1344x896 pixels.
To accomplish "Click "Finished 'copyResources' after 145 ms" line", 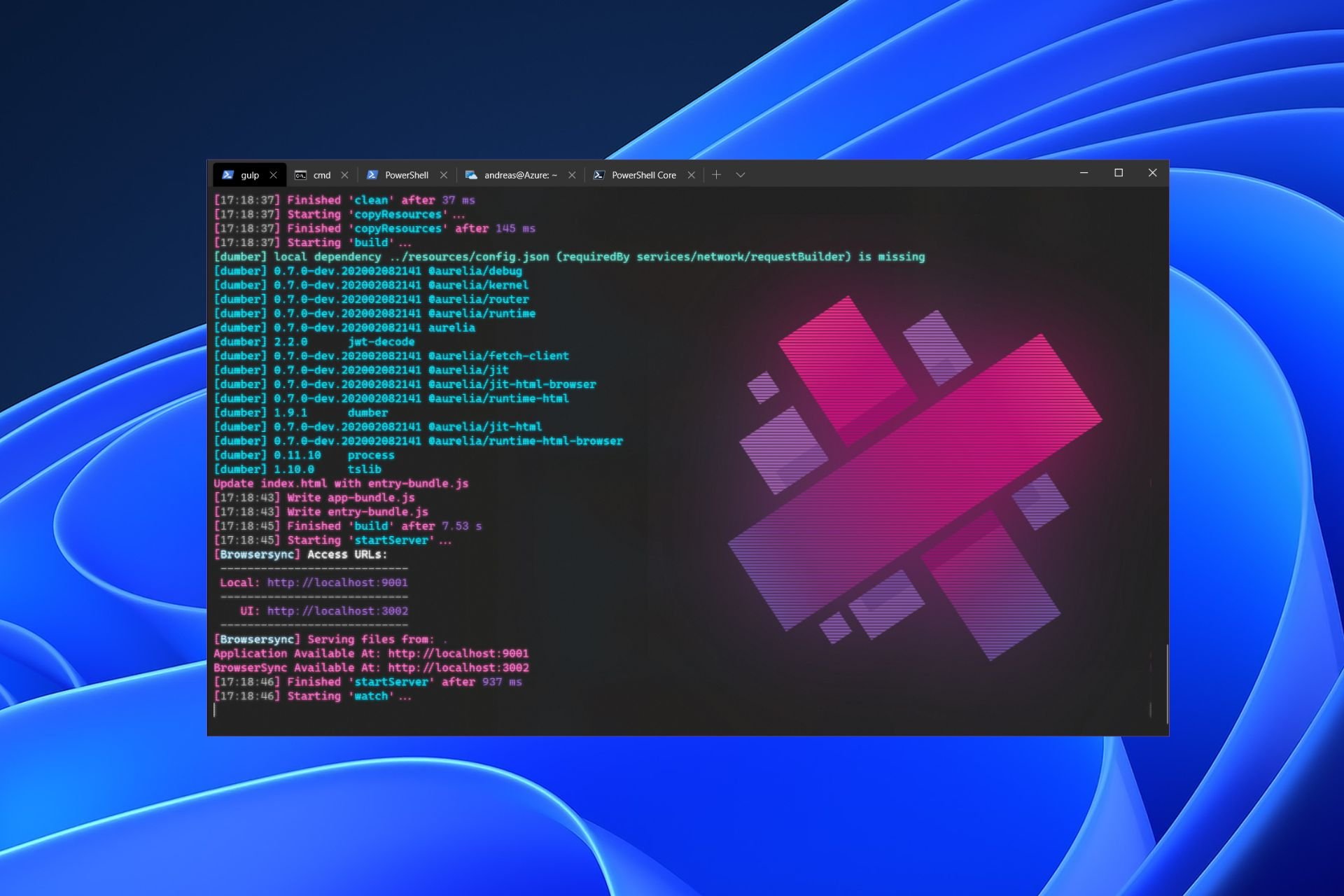I will click(374, 228).
